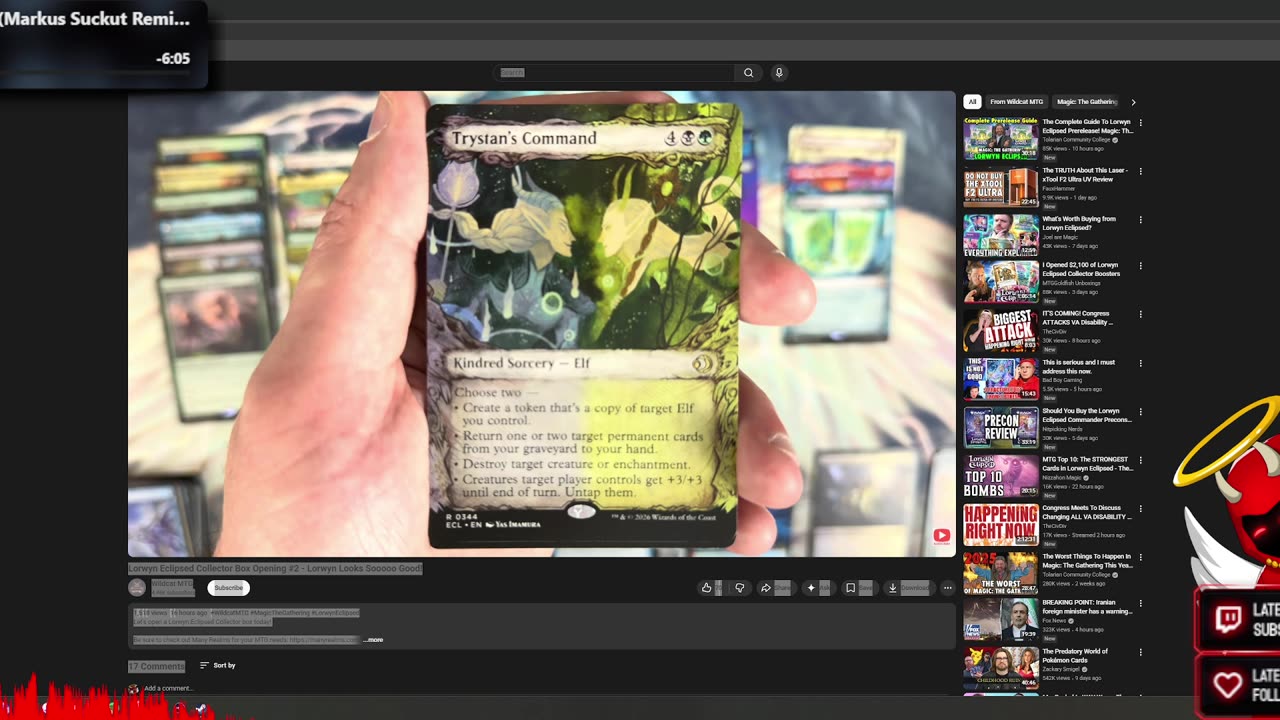The width and height of the screenshot is (1280, 720).
Task: Open options for Worst Things To Happen video
Action: pos(1140,557)
